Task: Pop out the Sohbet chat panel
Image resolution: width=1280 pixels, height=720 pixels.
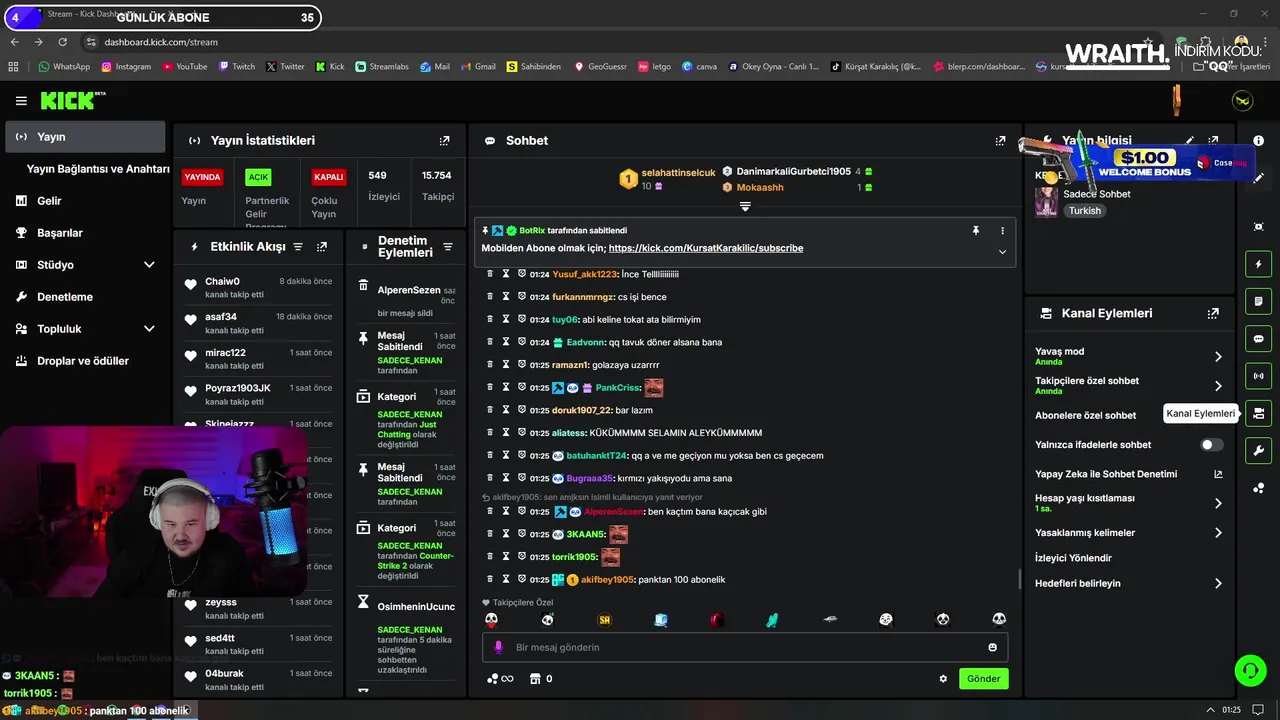Action: pos(1000,141)
